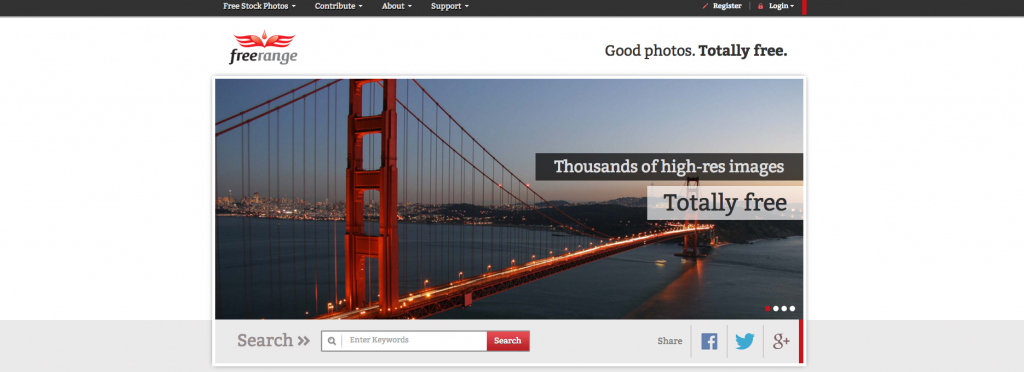Open the Support menu

click(449, 6)
